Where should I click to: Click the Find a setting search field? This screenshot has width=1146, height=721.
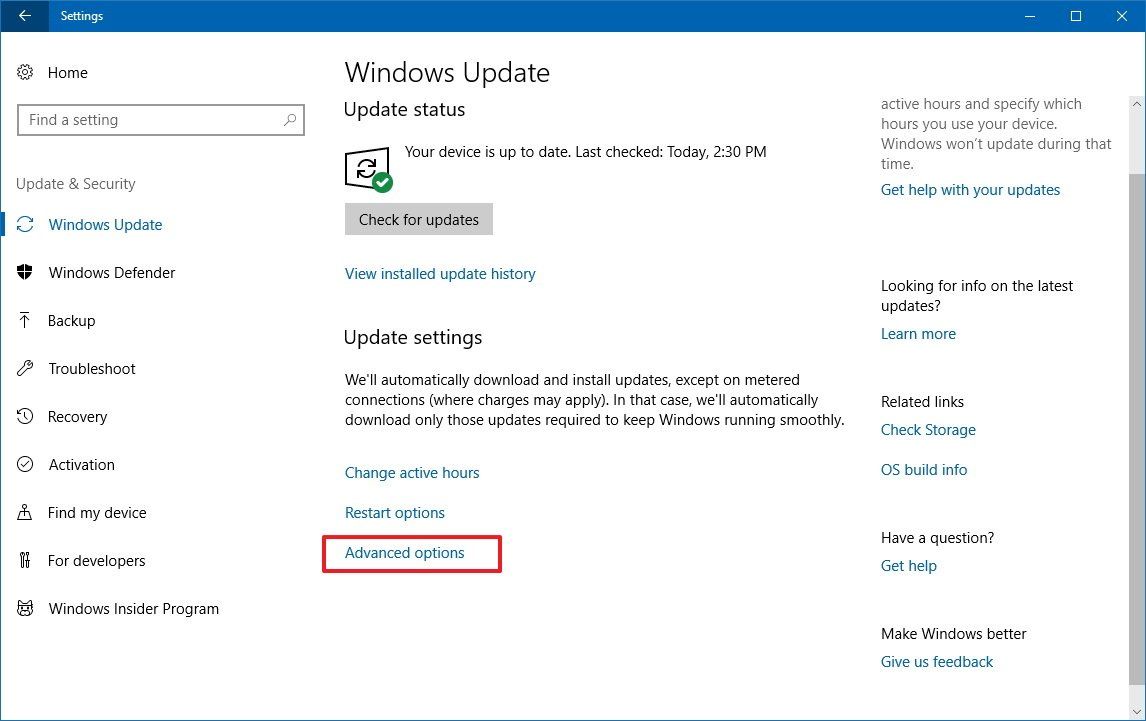point(150,120)
